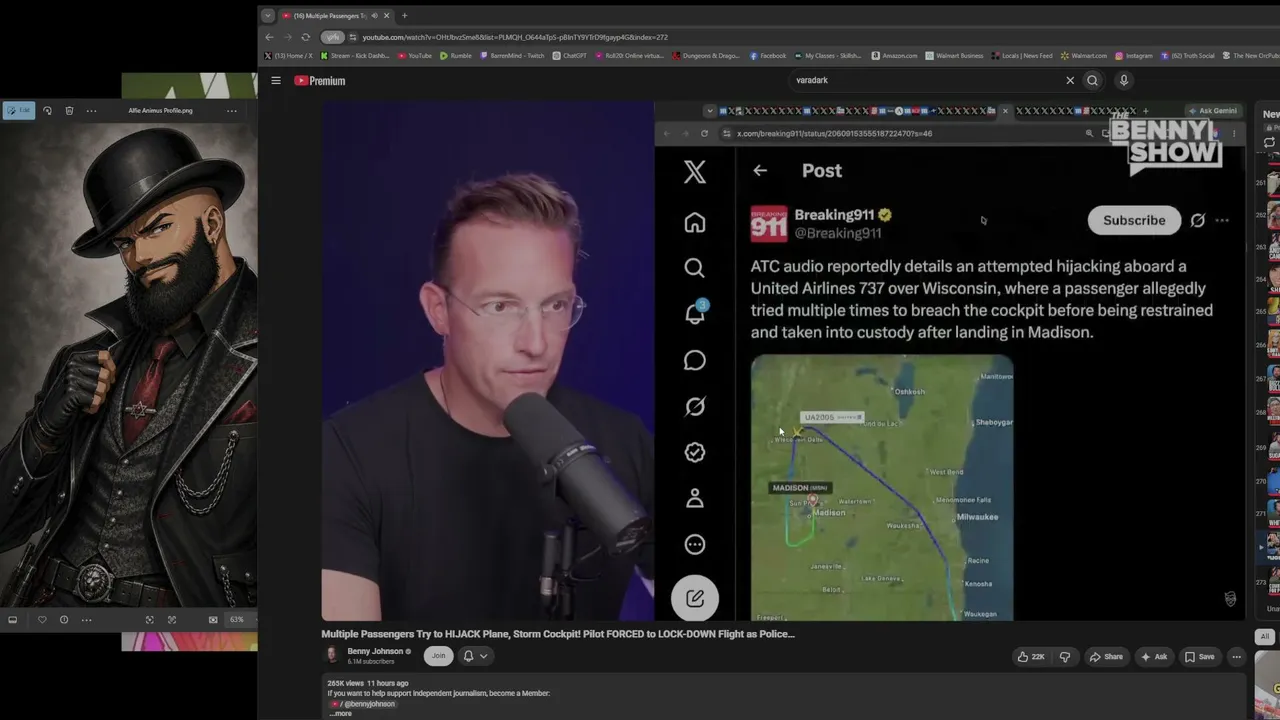Rotate the image in the Photos window
The image size is (1280, 720).
(x=47, y=111)
